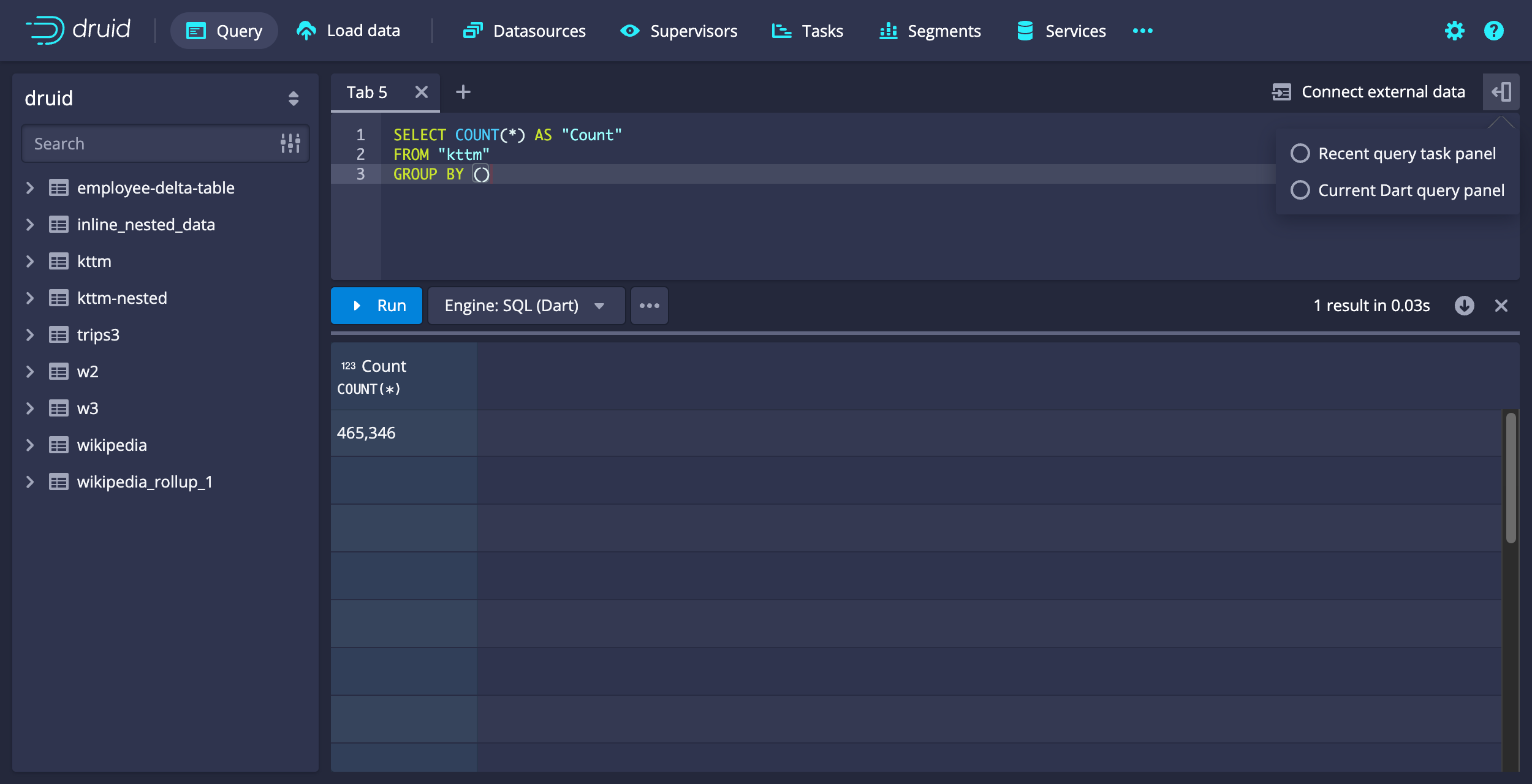Expand the kttm datasource tree

[x=29, y=262]
